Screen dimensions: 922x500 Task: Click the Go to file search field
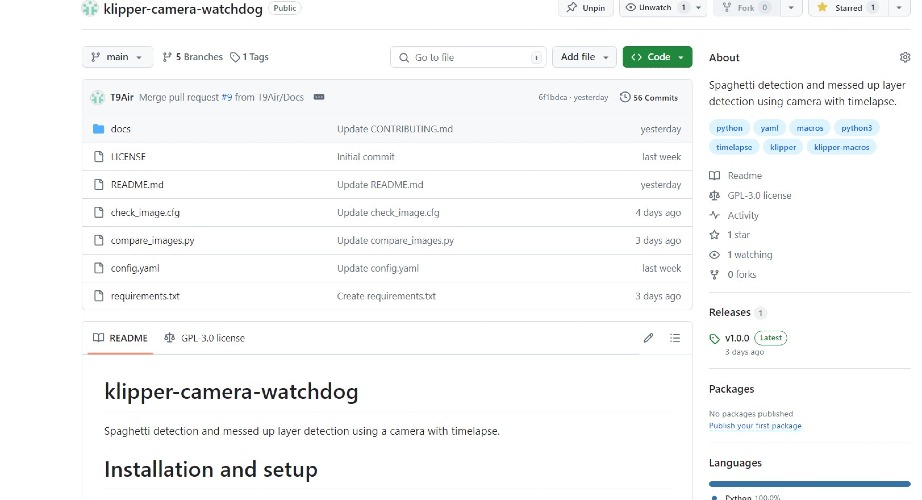click(x=468, y=57)
